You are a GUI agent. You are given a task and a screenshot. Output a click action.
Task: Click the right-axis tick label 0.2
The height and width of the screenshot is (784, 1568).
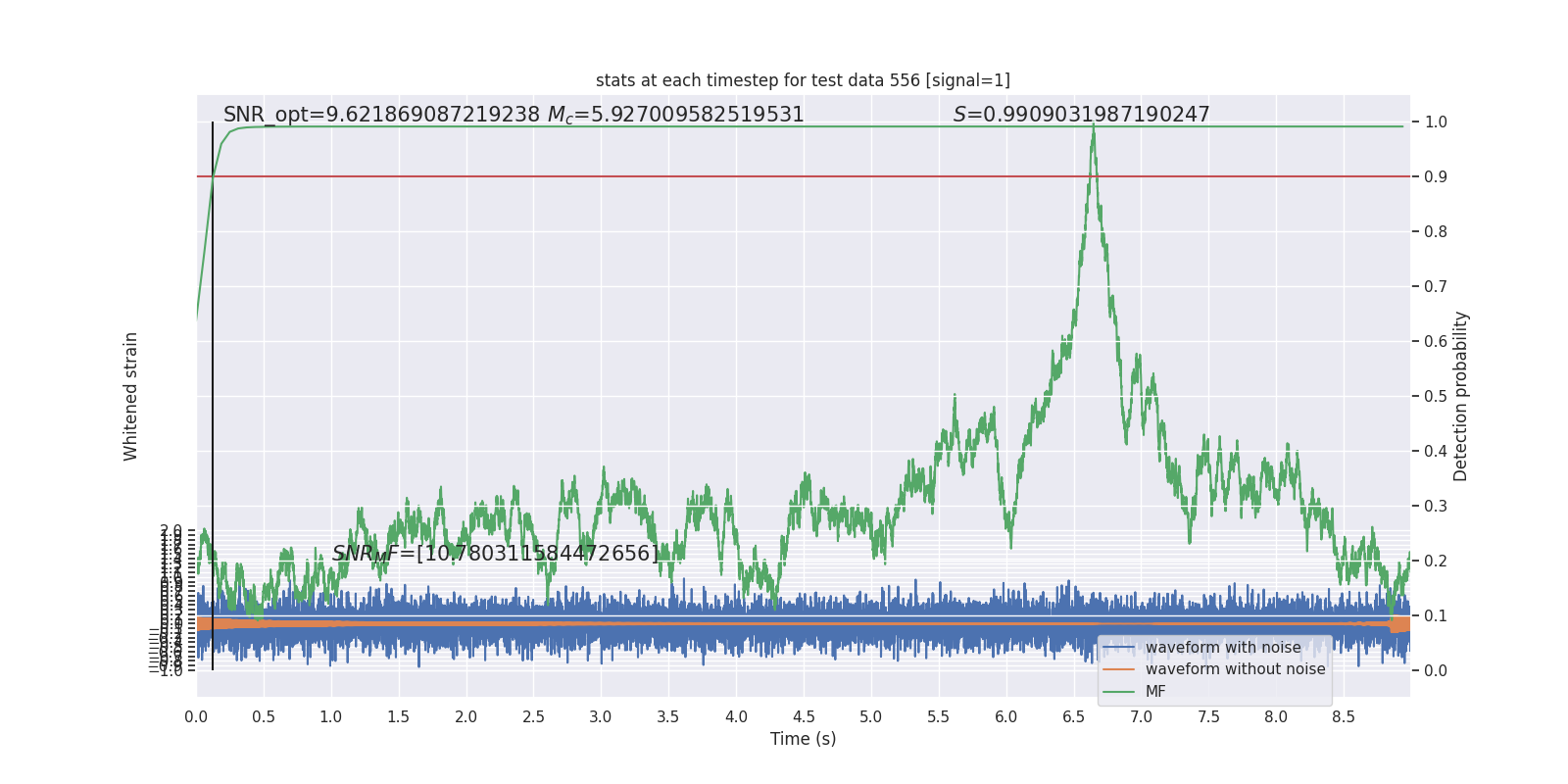pyautogui.click(x=1436, y=562)
